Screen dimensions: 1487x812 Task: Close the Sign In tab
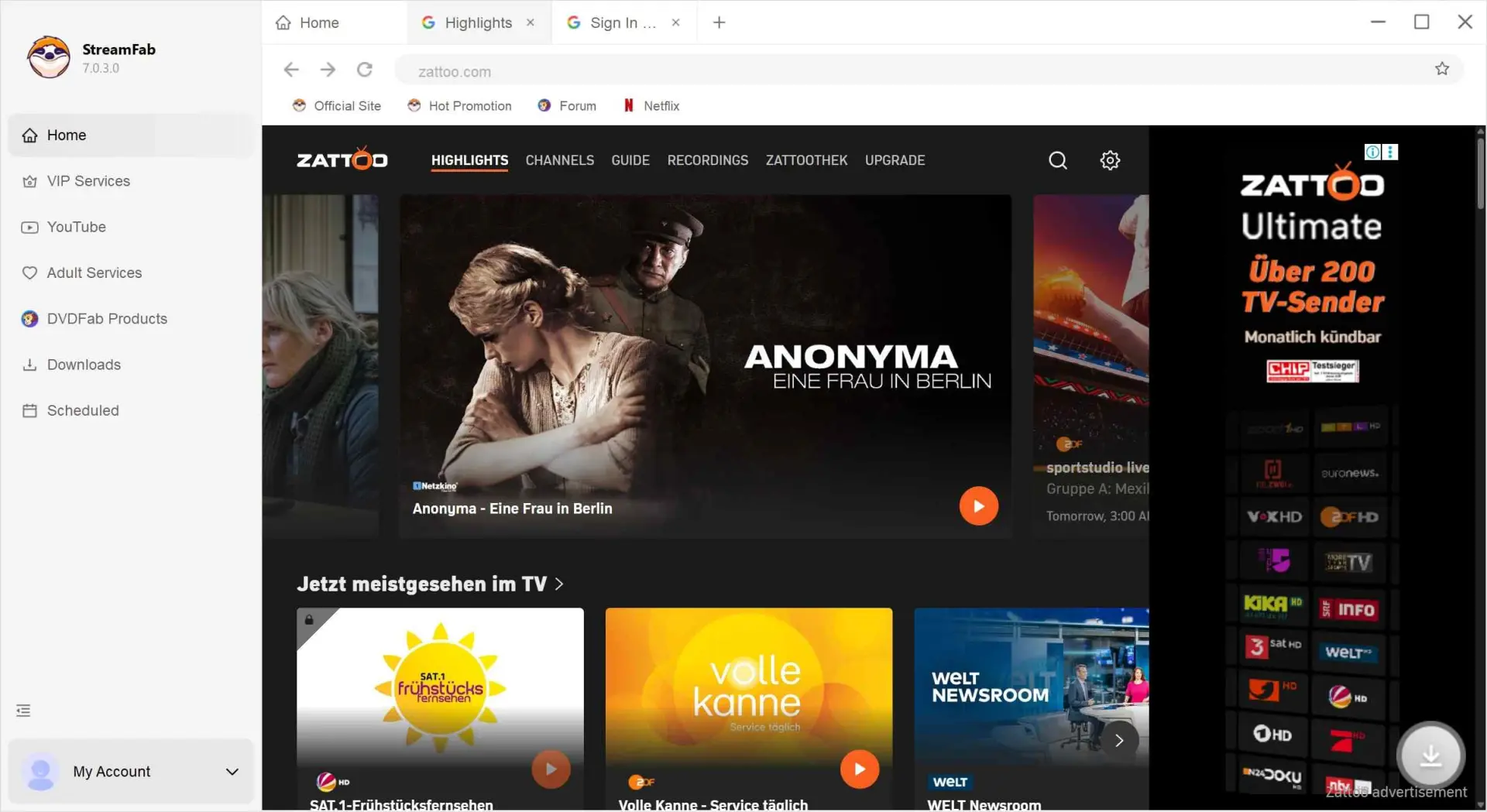coord(675,22)
